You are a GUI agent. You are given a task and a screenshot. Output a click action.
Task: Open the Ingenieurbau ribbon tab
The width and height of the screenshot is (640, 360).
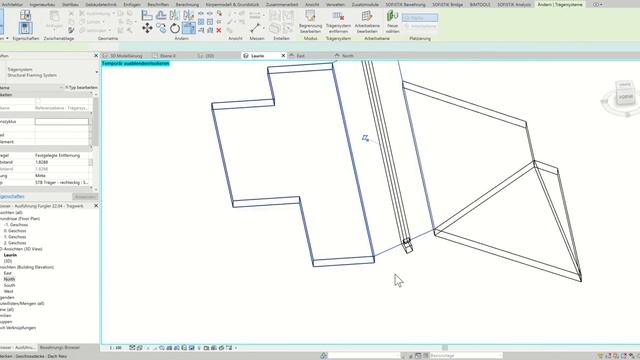pos(42,4)
